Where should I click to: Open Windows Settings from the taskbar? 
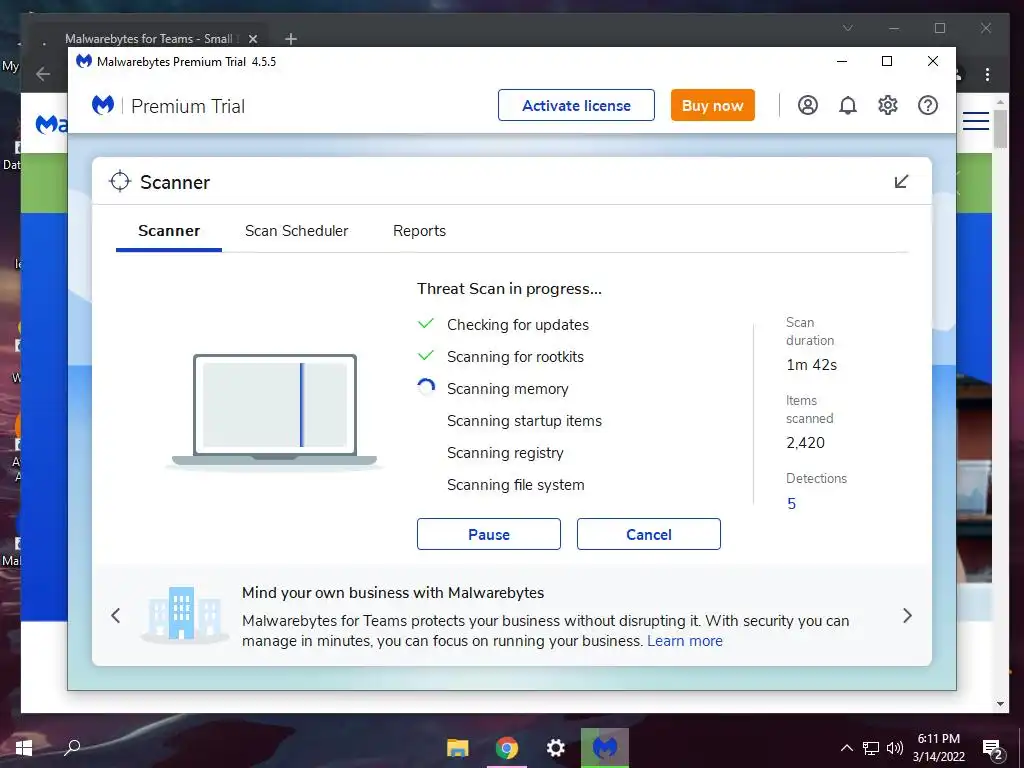(556, 747)
